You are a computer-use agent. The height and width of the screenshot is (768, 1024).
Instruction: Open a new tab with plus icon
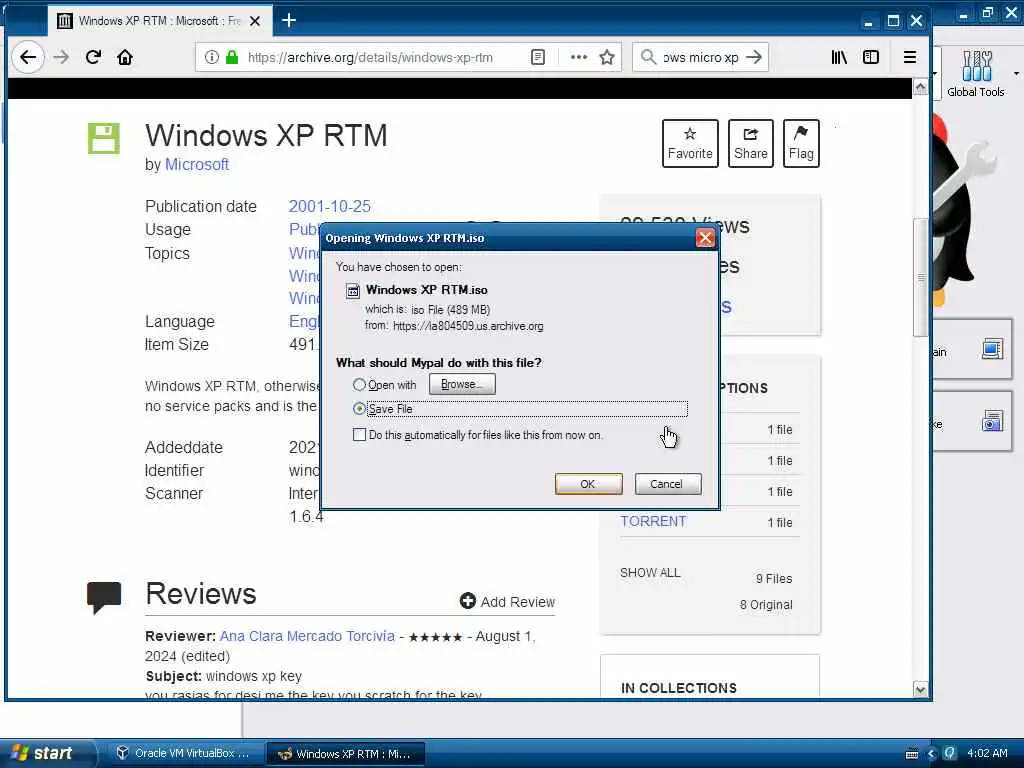[289, 21]
